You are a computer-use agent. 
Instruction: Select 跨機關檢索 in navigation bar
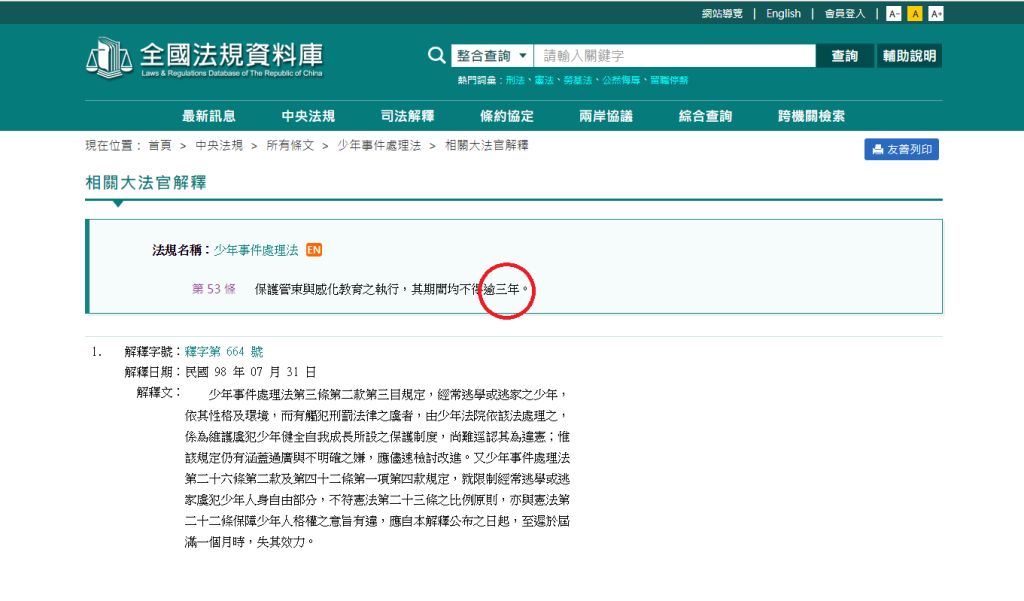click(x=811, y=116)
